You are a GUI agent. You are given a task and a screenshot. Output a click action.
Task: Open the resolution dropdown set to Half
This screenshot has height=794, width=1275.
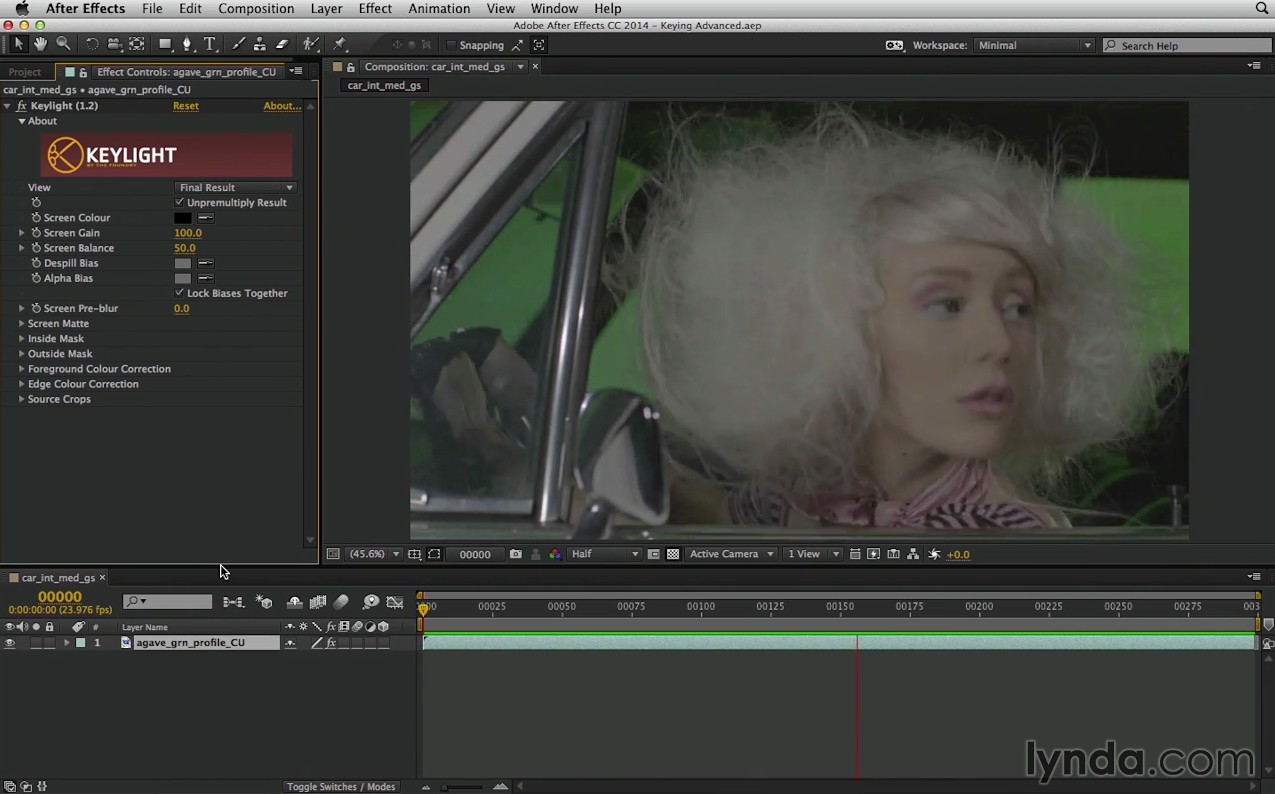pos(604,554)
